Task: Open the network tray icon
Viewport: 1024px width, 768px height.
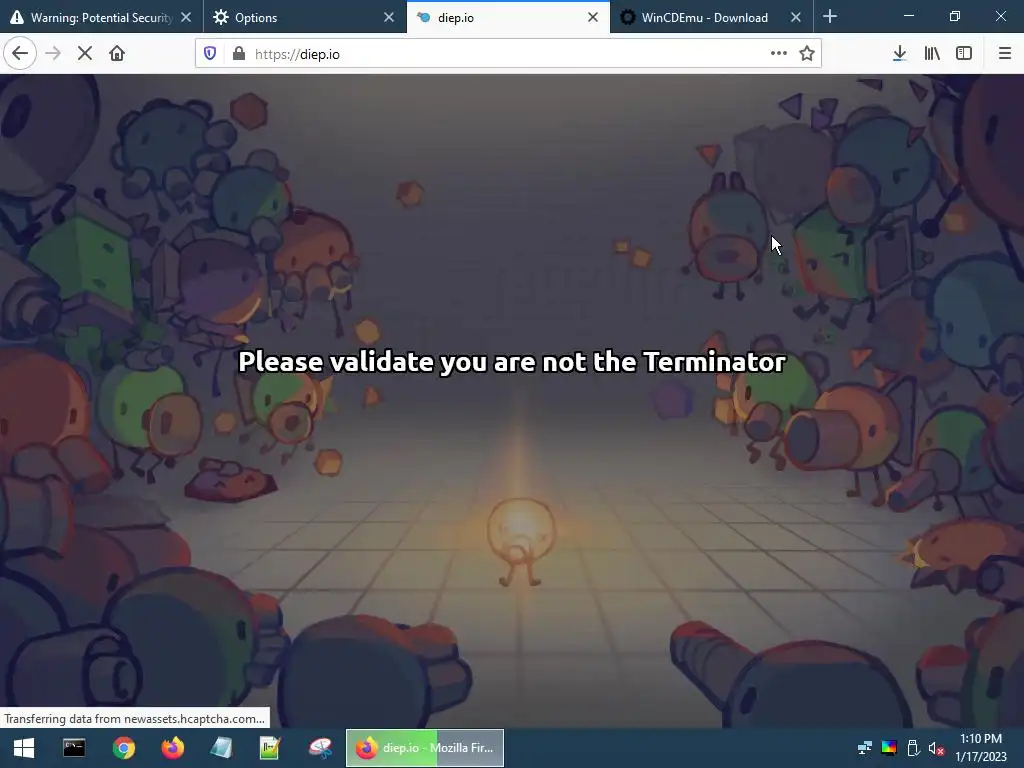Action: tap(865, 748)
